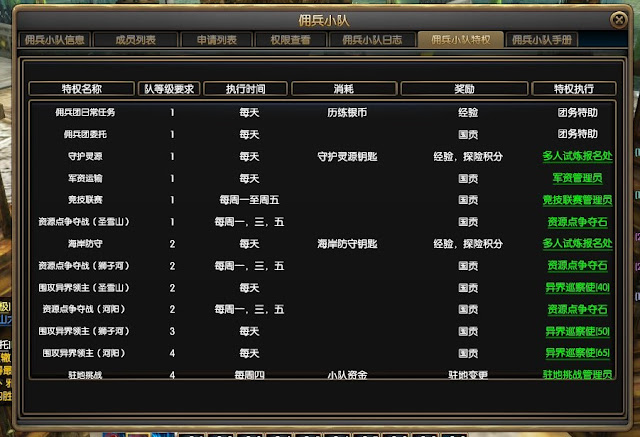Select 资源点争夺战（河阳）row name
The height and width of the screenshot is (437, 640).
pos(84,309)
